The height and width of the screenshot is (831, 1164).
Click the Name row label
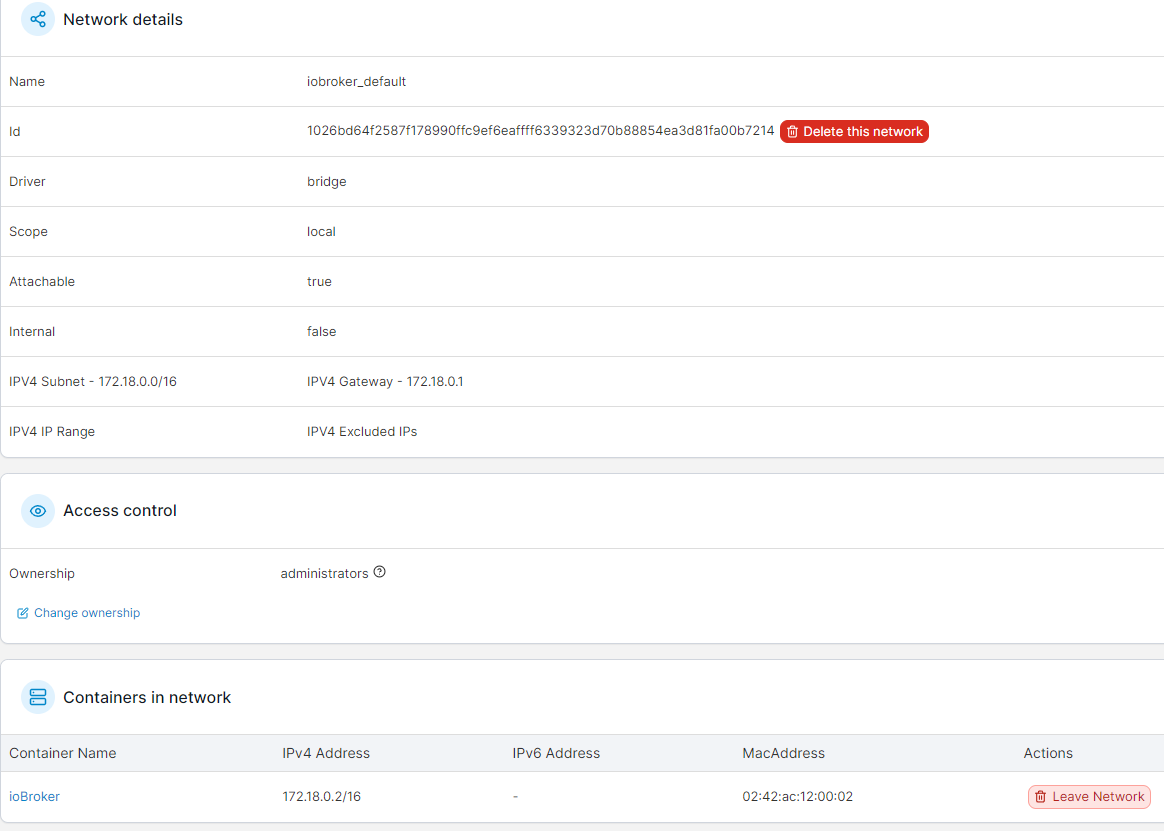click(27, 82)
